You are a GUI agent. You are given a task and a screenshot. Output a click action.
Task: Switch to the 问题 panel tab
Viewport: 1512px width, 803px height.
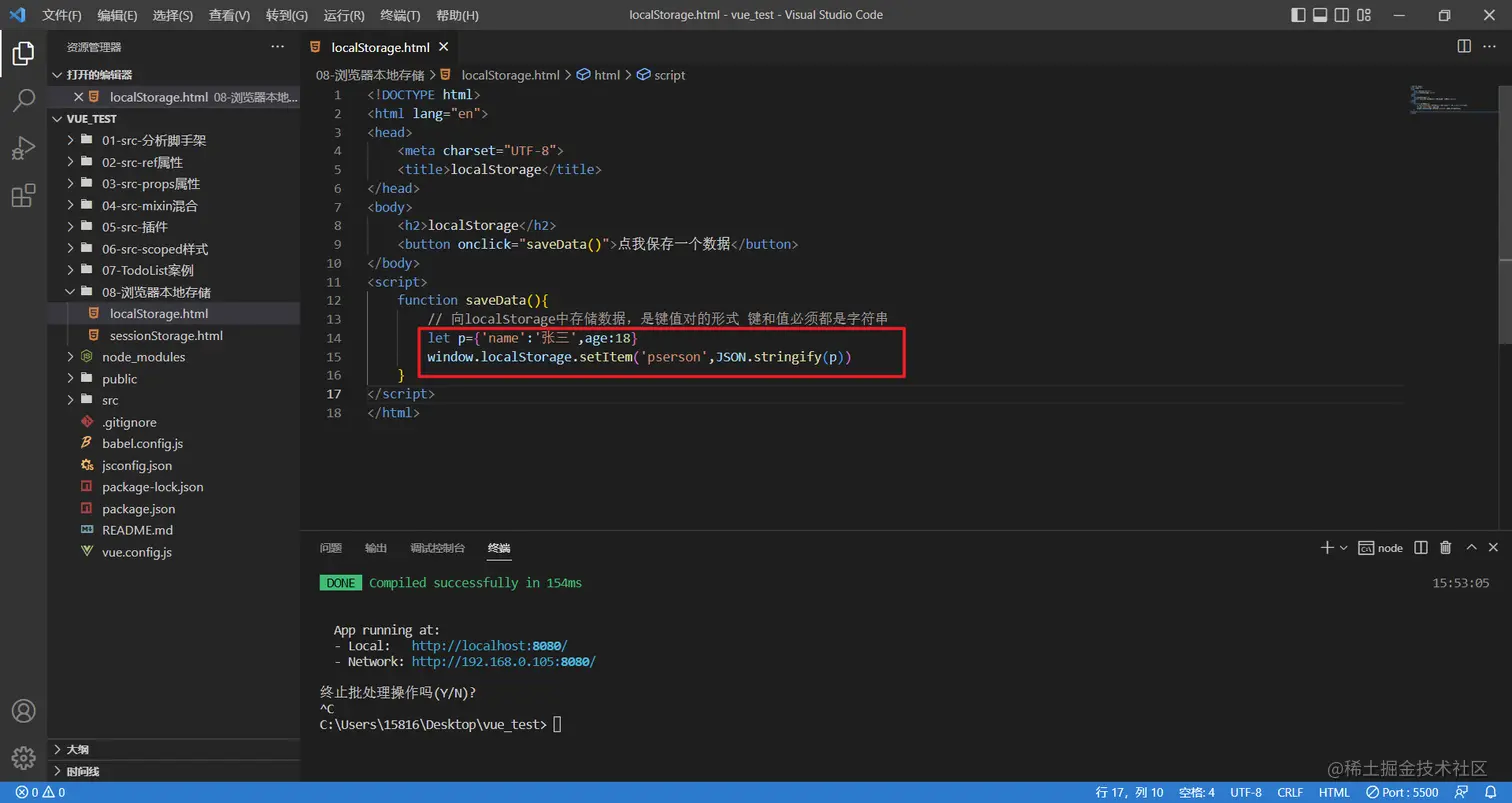click(331, 548)
